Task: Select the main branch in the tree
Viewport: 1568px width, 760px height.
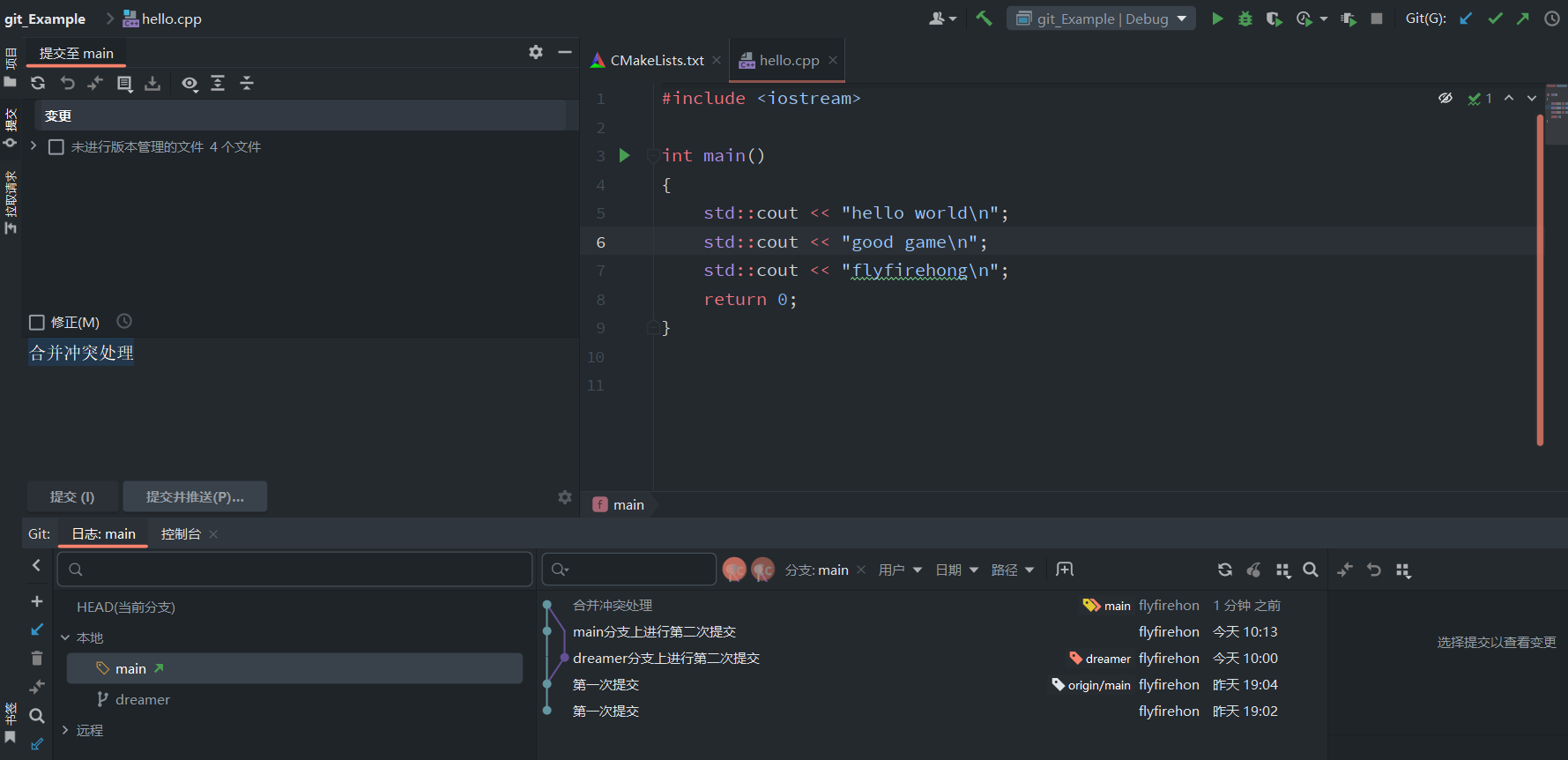Action: (295, 668)
